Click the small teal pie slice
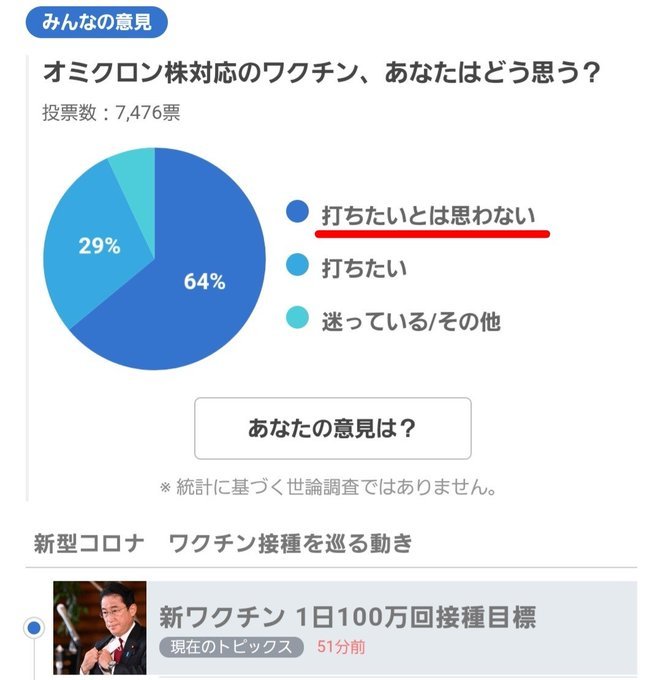This screenshot has height=680, width=656. (x=134, y=170)
